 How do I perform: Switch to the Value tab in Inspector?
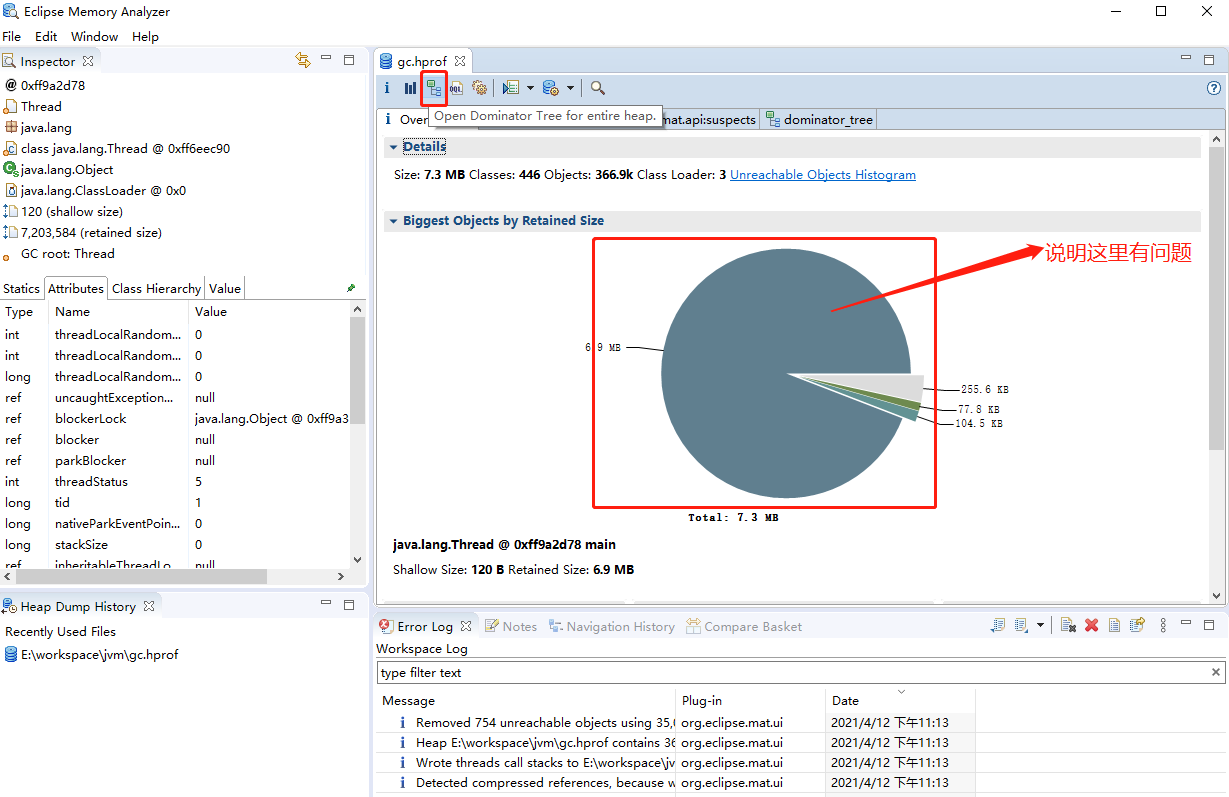coord(225,288)
